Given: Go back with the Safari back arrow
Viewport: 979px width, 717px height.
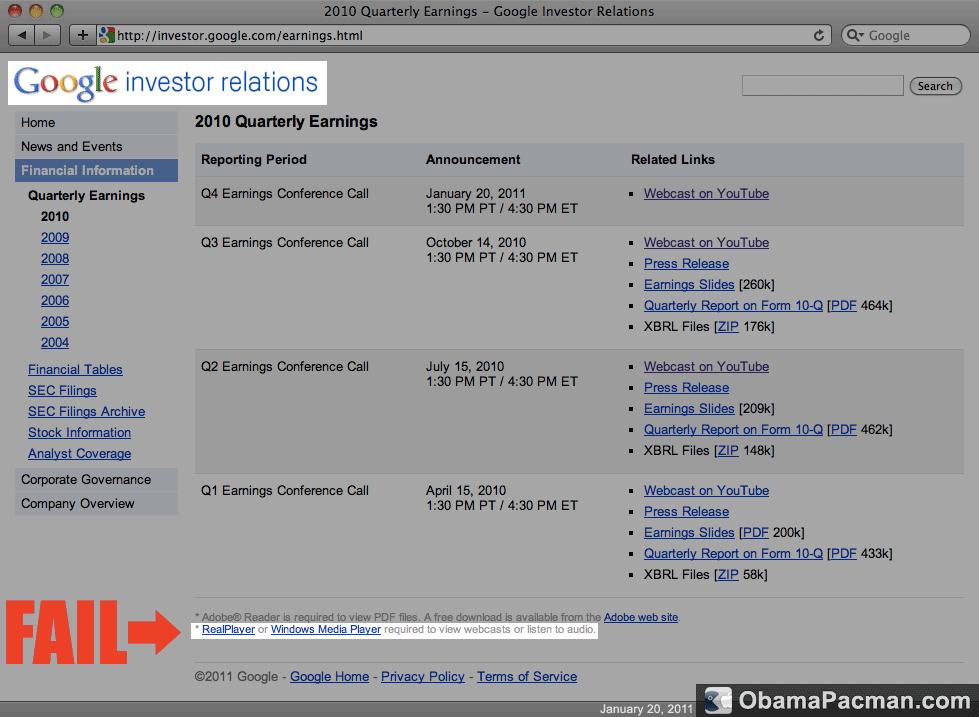Looking at the screenshot, I should (22, 35).
